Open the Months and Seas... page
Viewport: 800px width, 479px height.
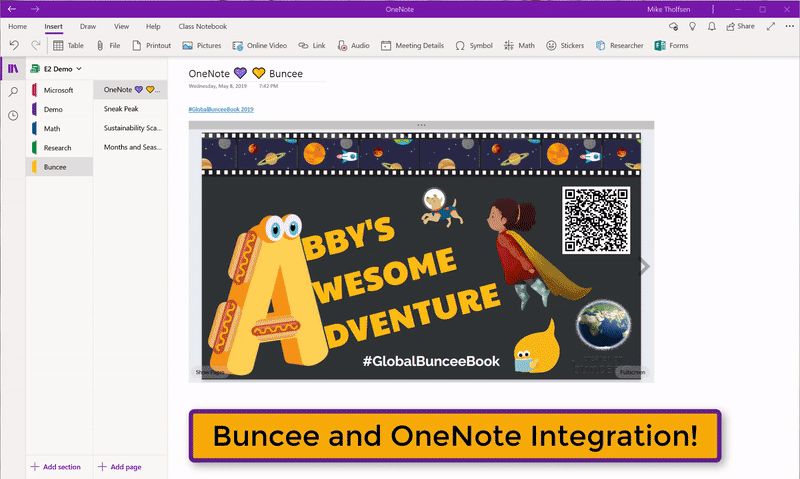(131, 147)
